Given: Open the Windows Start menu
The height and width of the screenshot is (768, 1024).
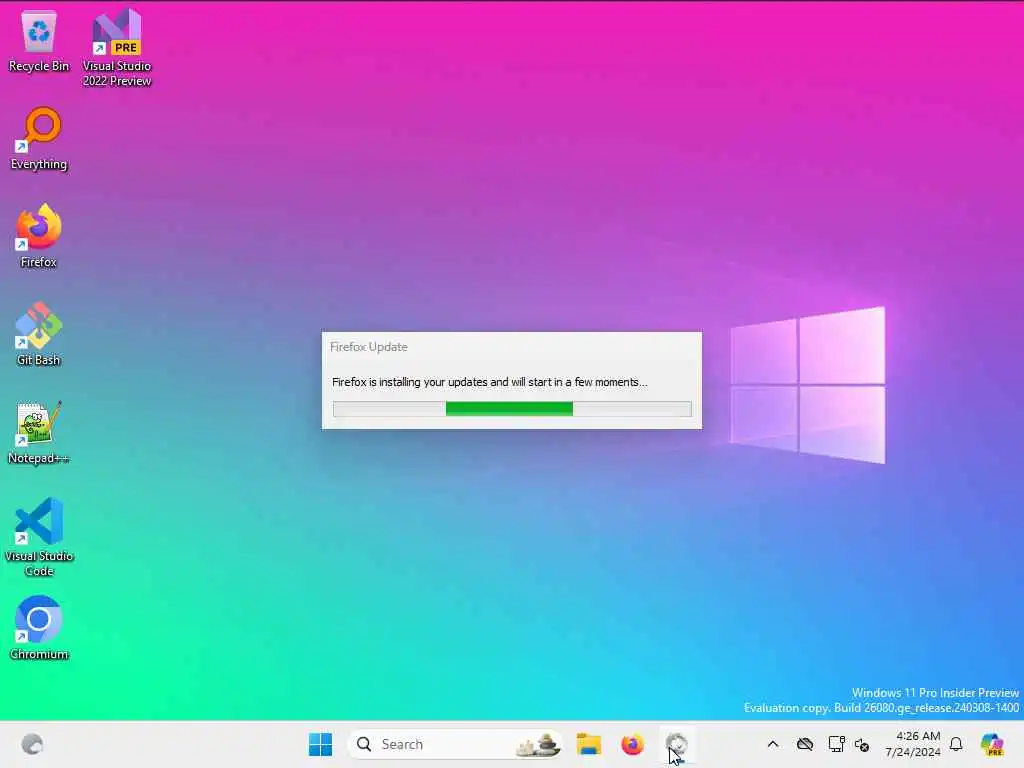Looking at the screenshot, I should pyautogui.click(x=320, y=744).
